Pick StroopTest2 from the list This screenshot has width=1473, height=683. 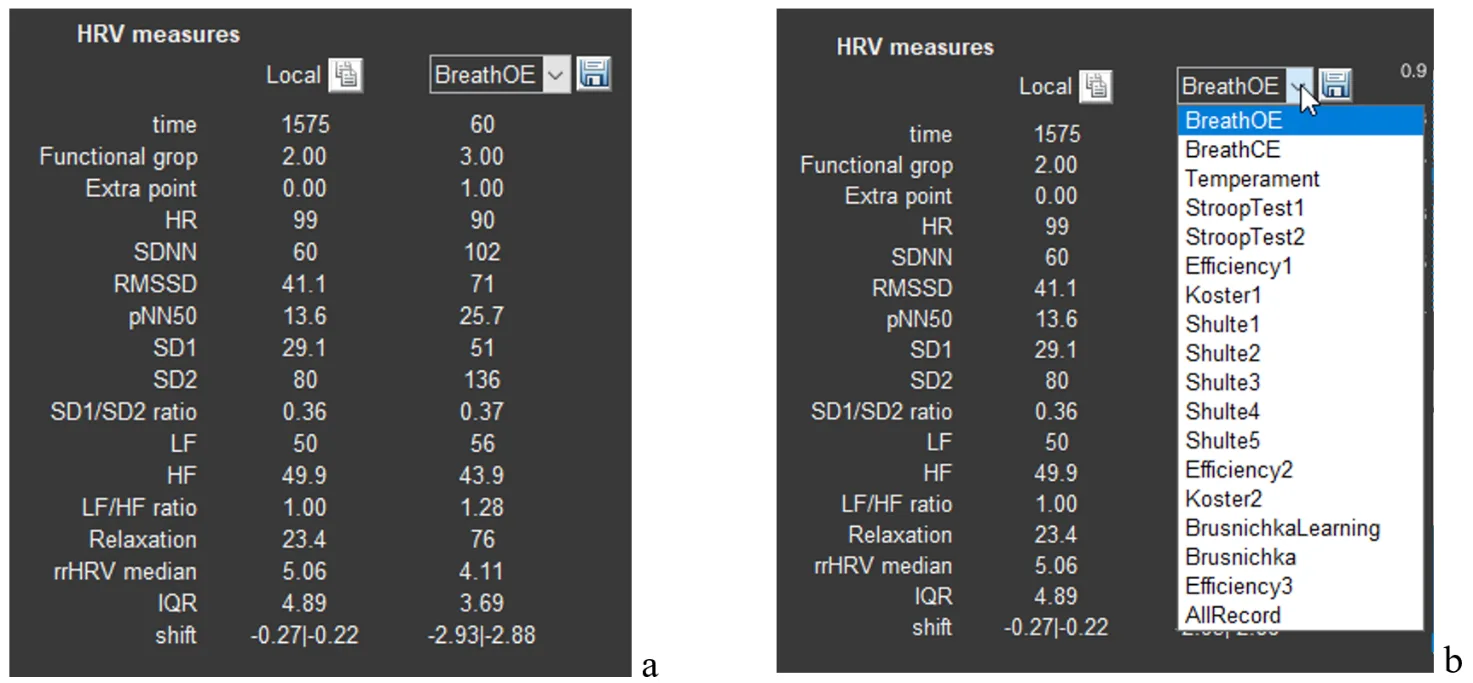(x=1244, y=237)
